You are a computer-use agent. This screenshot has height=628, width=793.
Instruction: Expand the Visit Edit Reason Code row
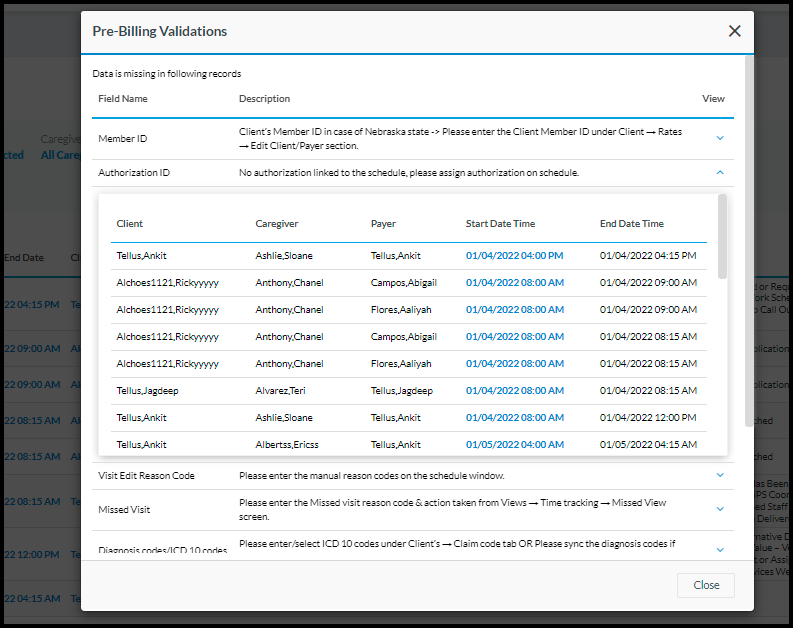point(720,475)
